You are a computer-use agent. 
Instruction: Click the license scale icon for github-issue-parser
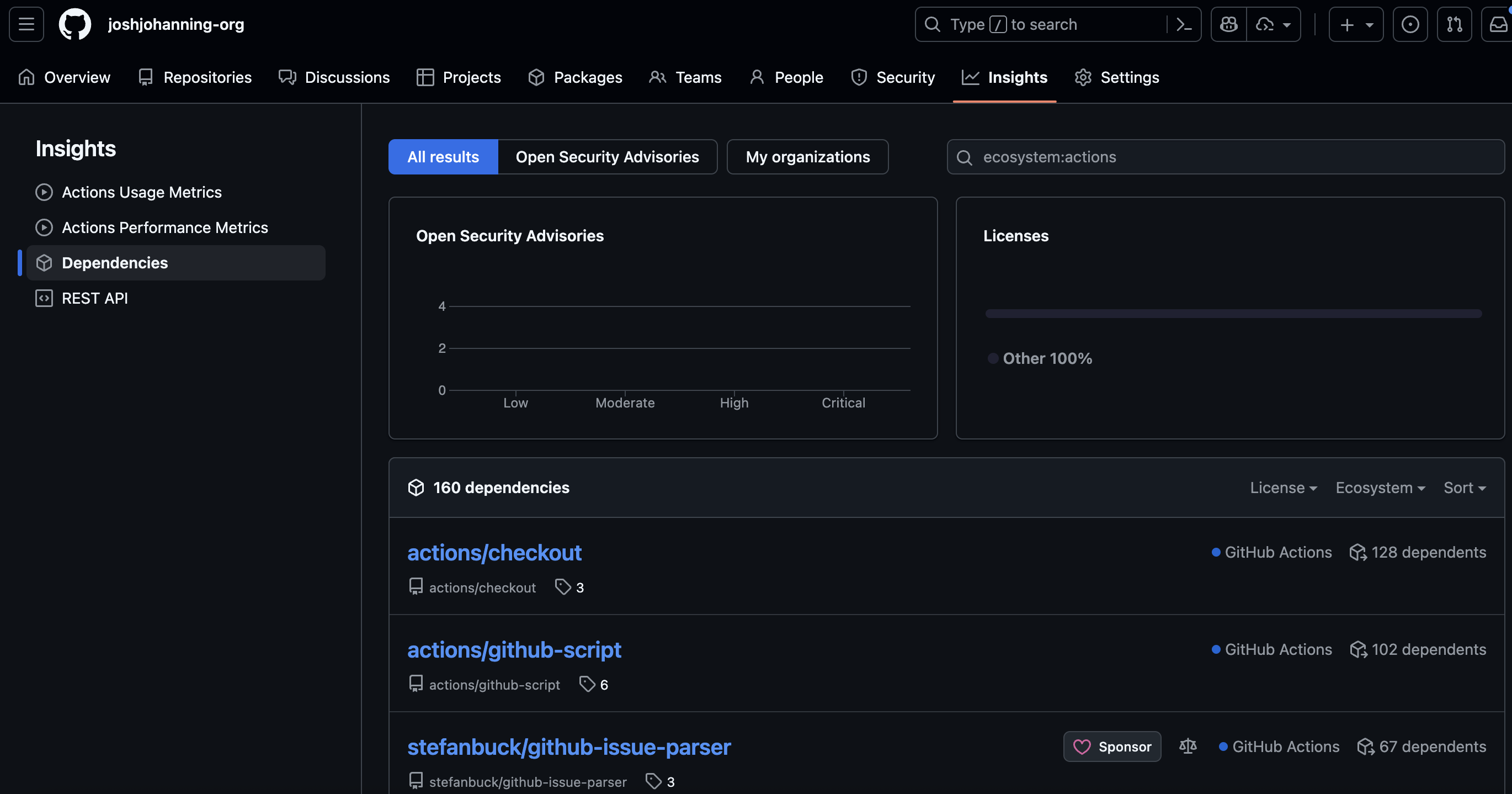[x=1188, y=746]
